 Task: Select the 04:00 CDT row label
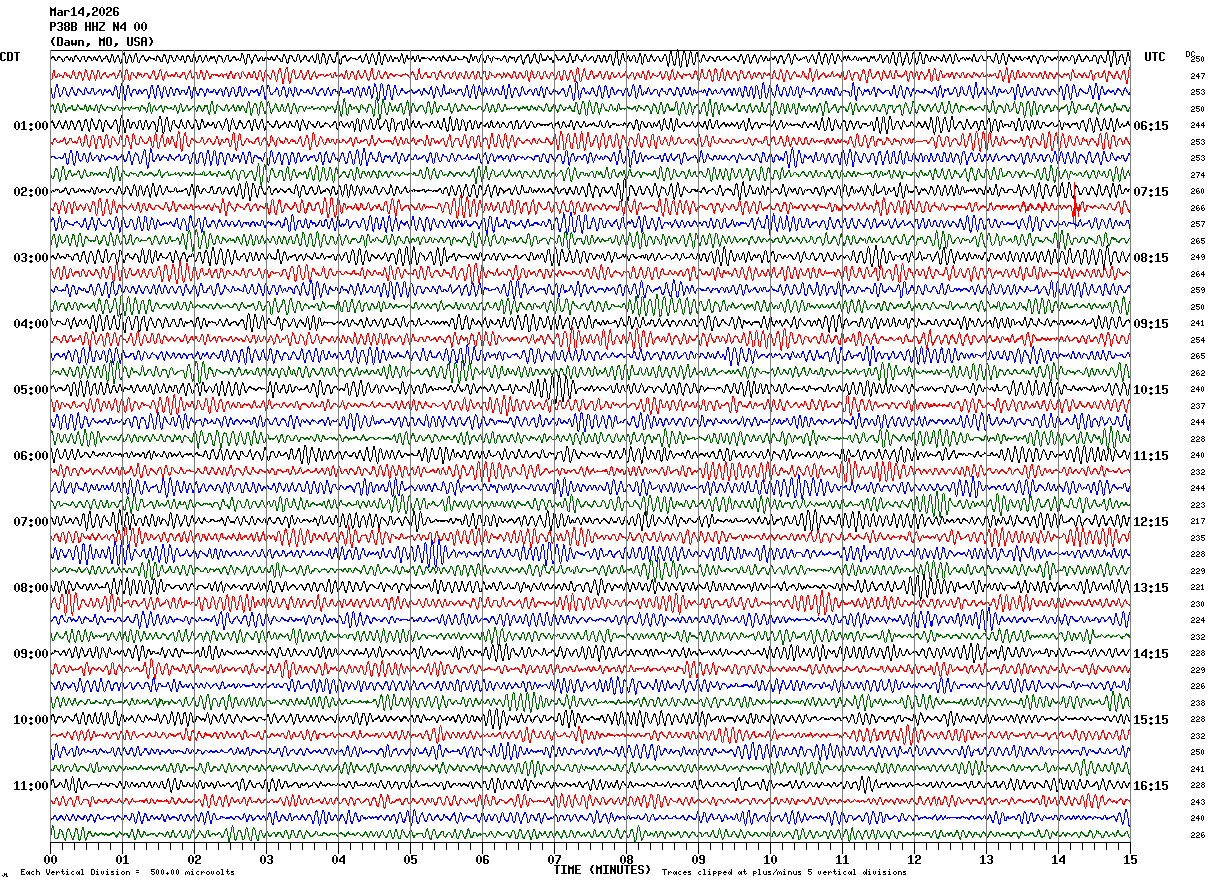30,324
